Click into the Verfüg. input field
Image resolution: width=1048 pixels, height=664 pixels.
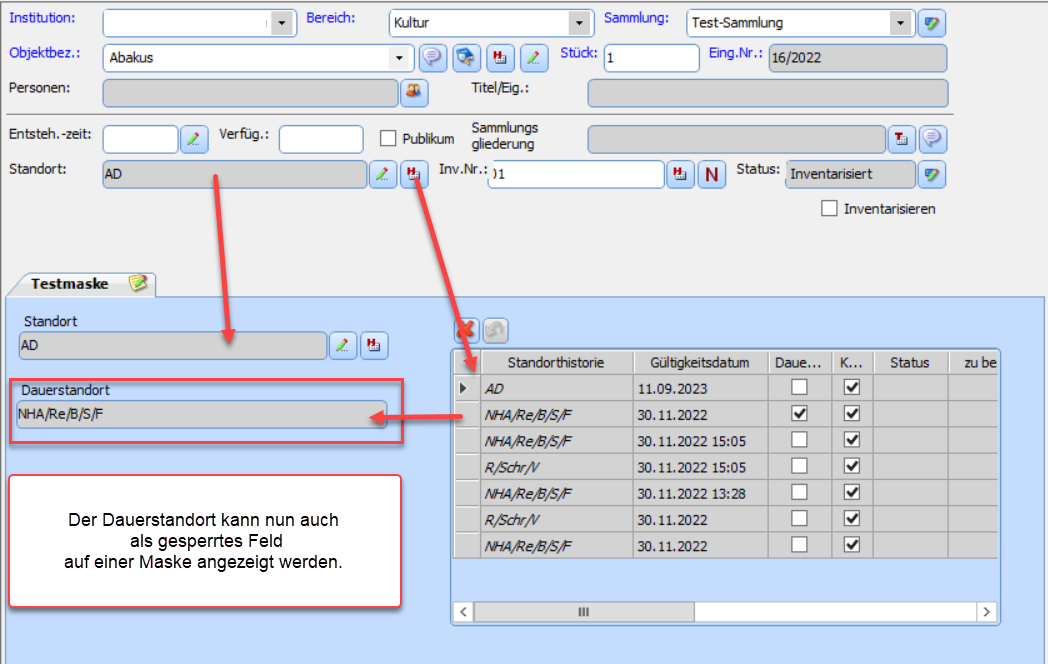point(321,139)
